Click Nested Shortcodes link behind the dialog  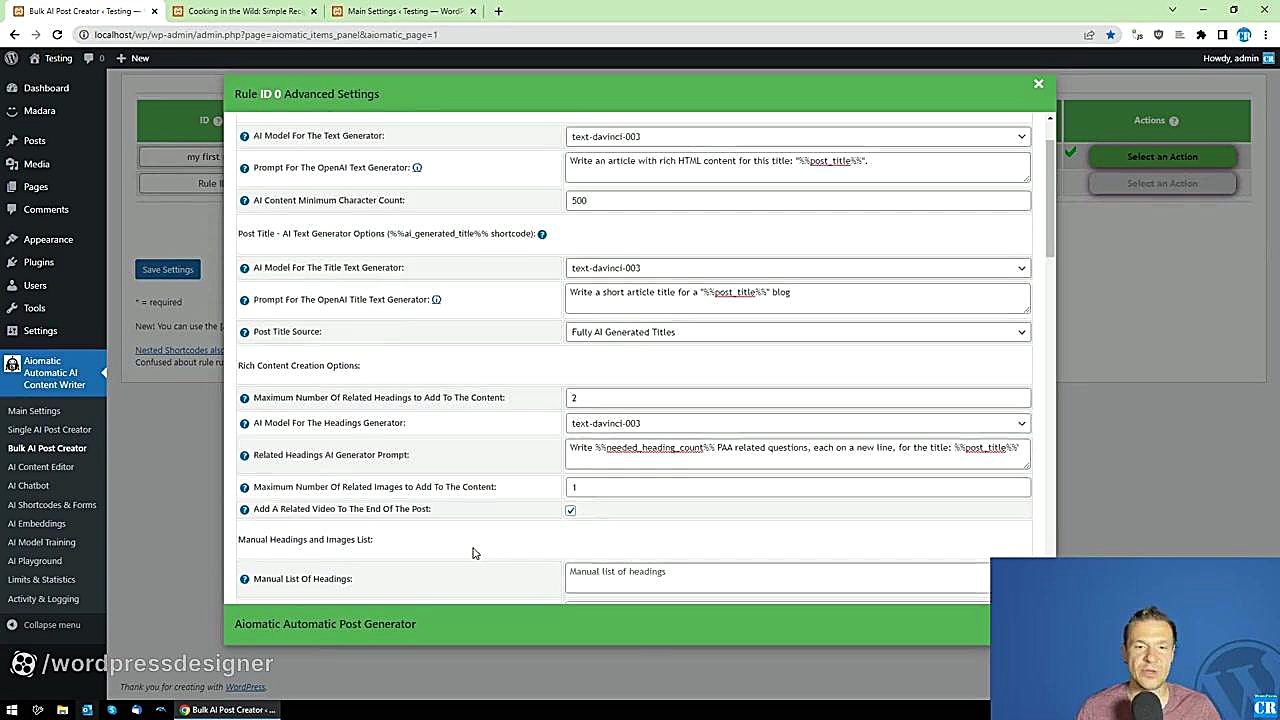click(x=179, y=350)
